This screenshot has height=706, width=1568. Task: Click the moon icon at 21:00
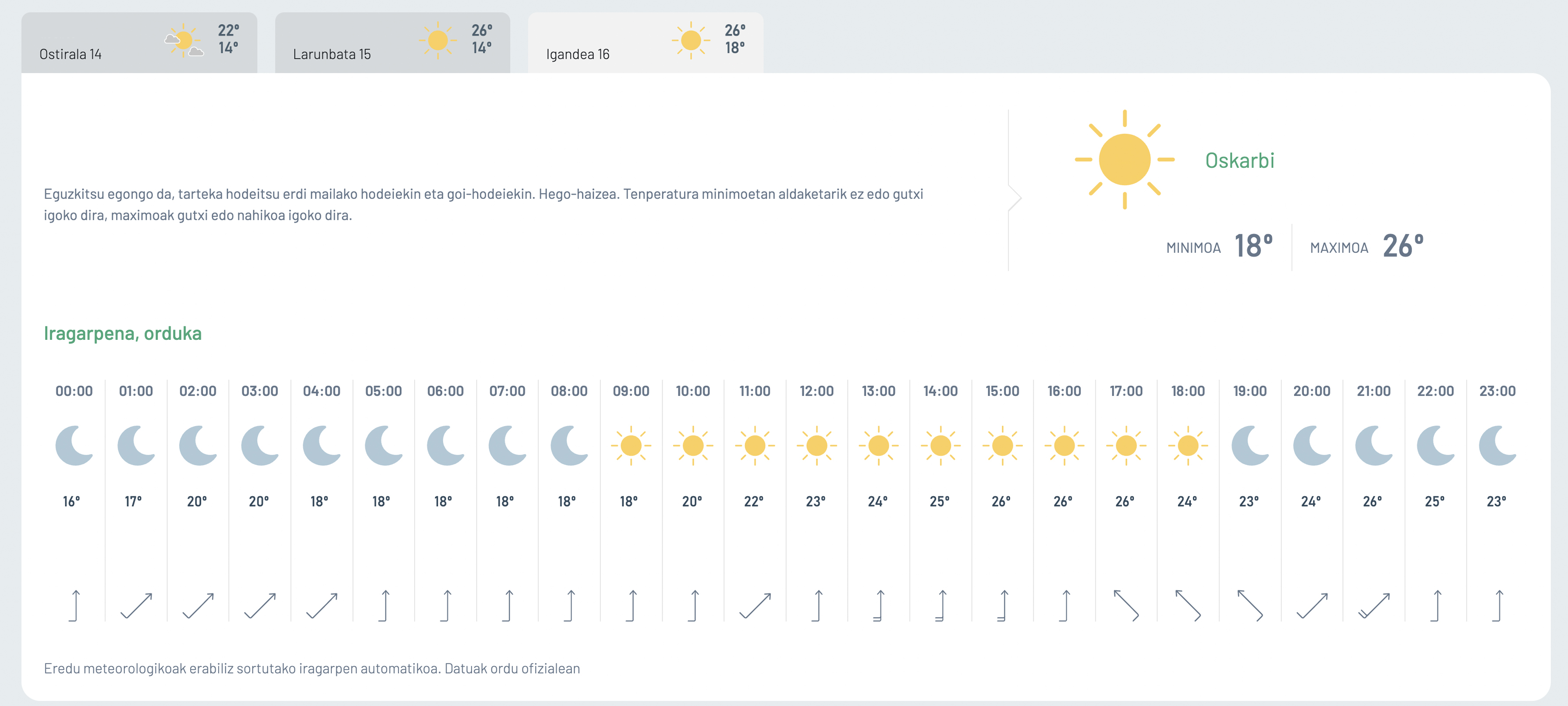pyautogui.click(x=1374, y=445)
